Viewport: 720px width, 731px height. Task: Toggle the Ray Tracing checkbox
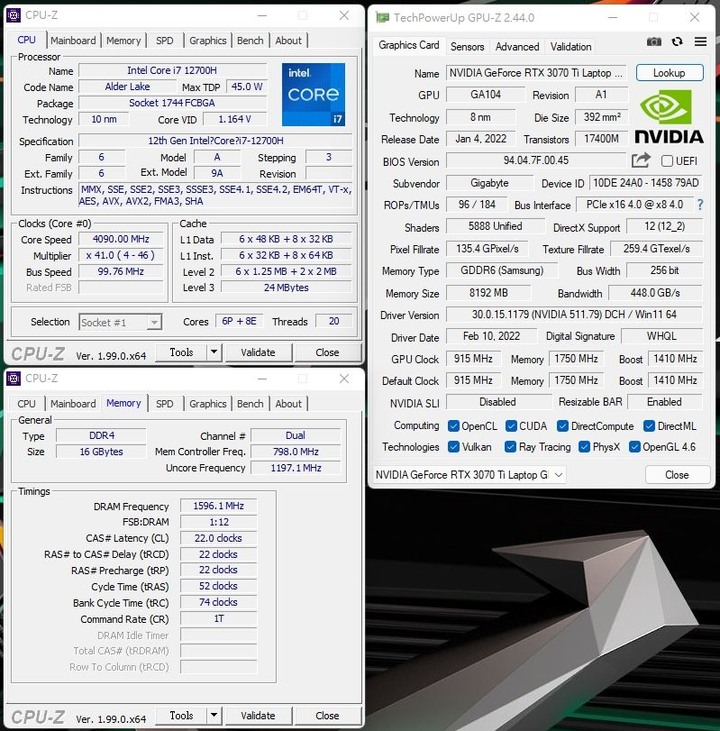coord(510,447)
